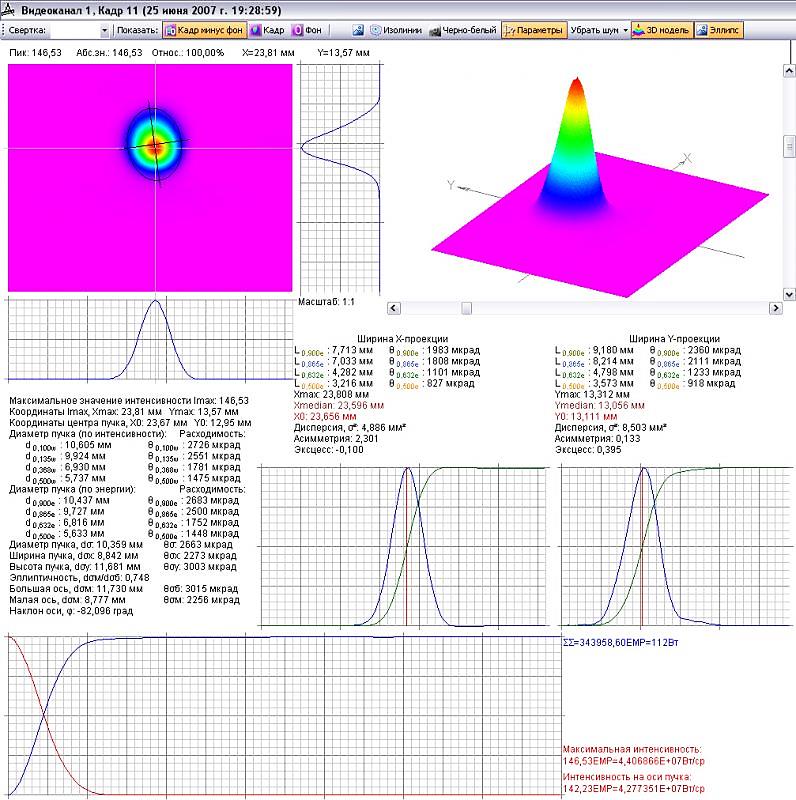Click the 'ΣΣ=343958,60EMP=112Вт' total readout
This screenshot has height=800, width=796.
(x=620, y=642)
